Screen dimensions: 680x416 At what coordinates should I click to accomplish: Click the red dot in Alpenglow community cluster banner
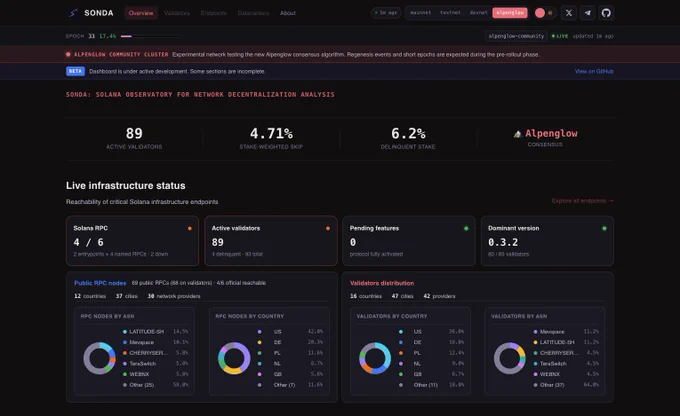68,55
